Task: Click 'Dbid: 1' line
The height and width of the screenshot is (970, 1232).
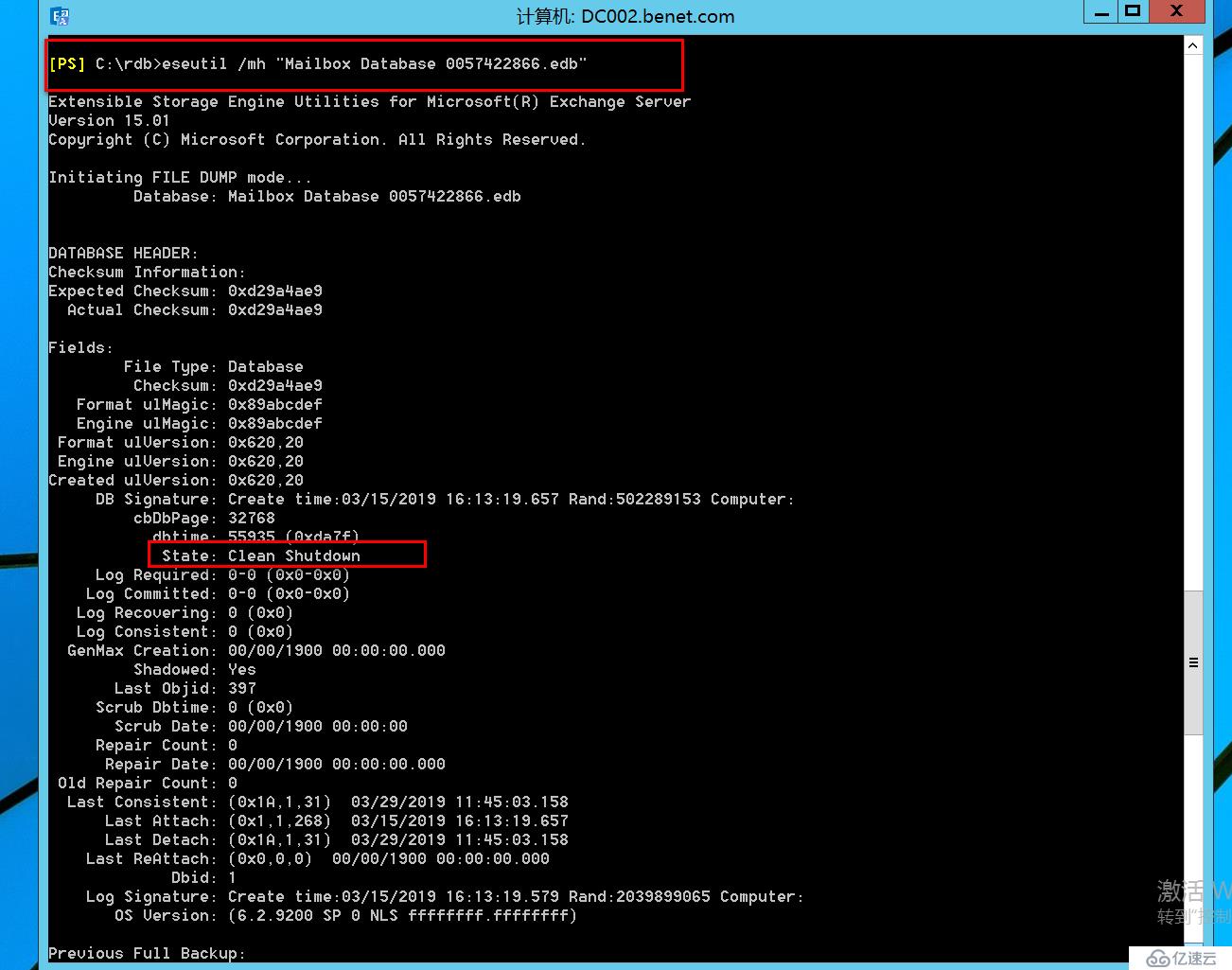Action: pyautogui.click(x=203, y=877)
